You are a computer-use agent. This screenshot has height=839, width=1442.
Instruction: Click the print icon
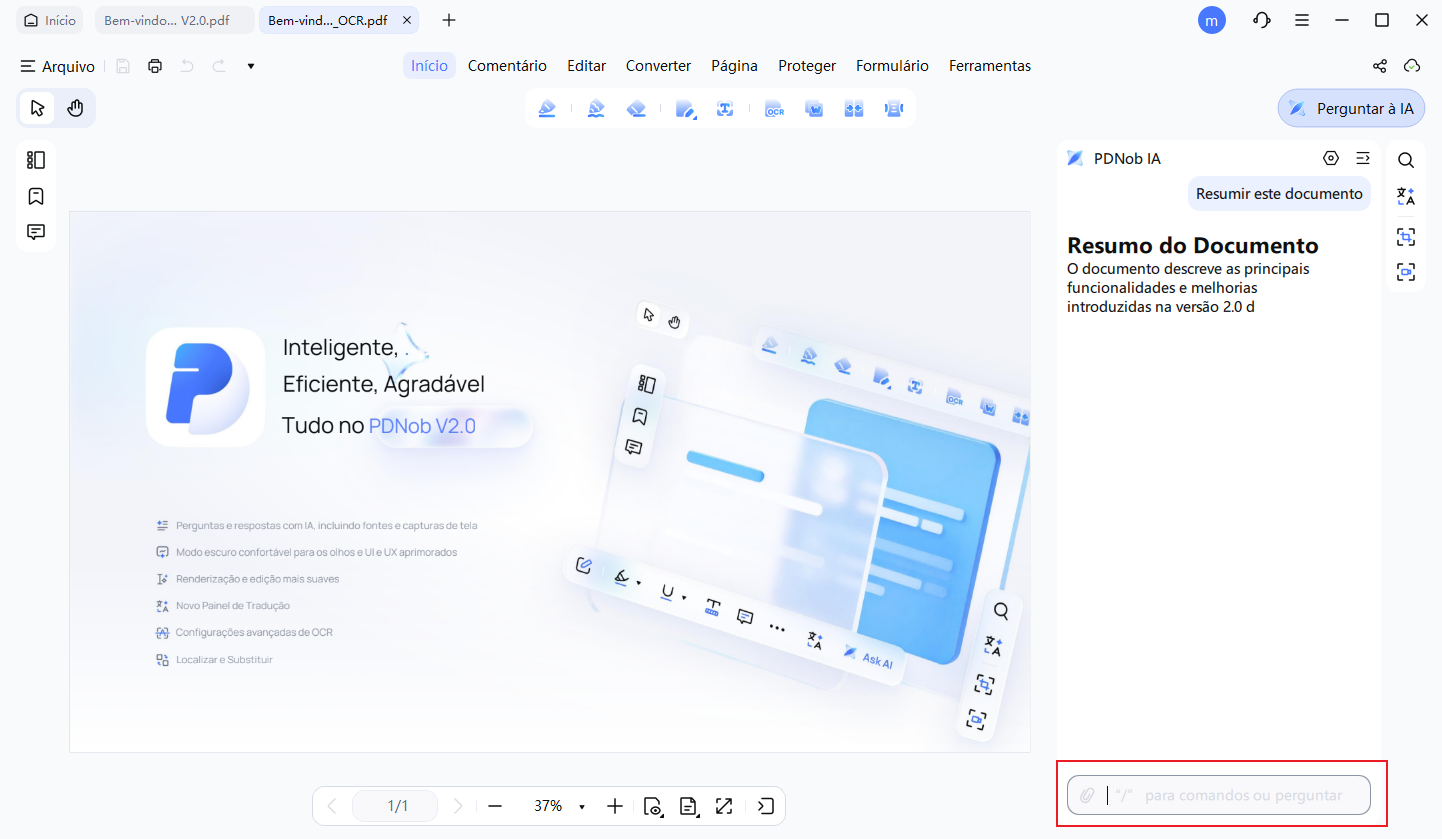pyautogui.click(x=155, y=66)
